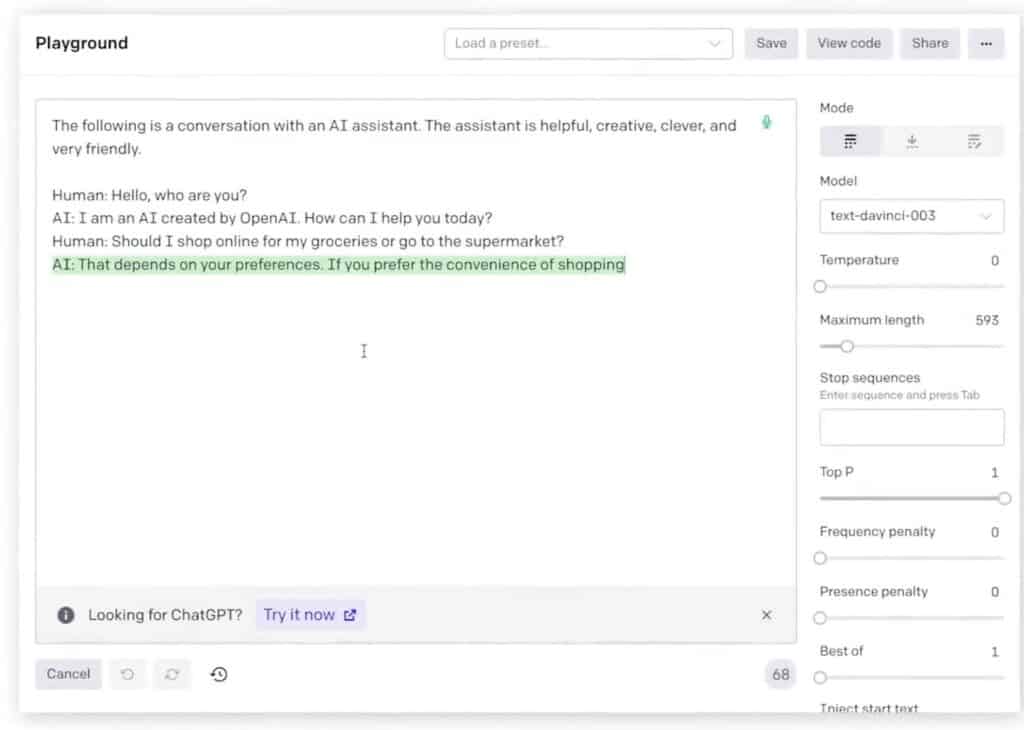
Task: Click the regenerate icon button
Action: [172, 674]
